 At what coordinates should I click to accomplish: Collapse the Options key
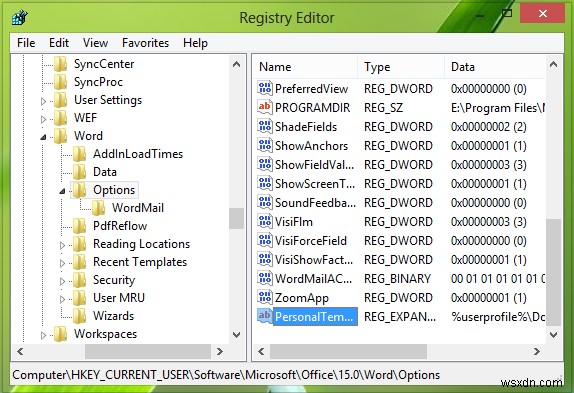pos(62,191)
